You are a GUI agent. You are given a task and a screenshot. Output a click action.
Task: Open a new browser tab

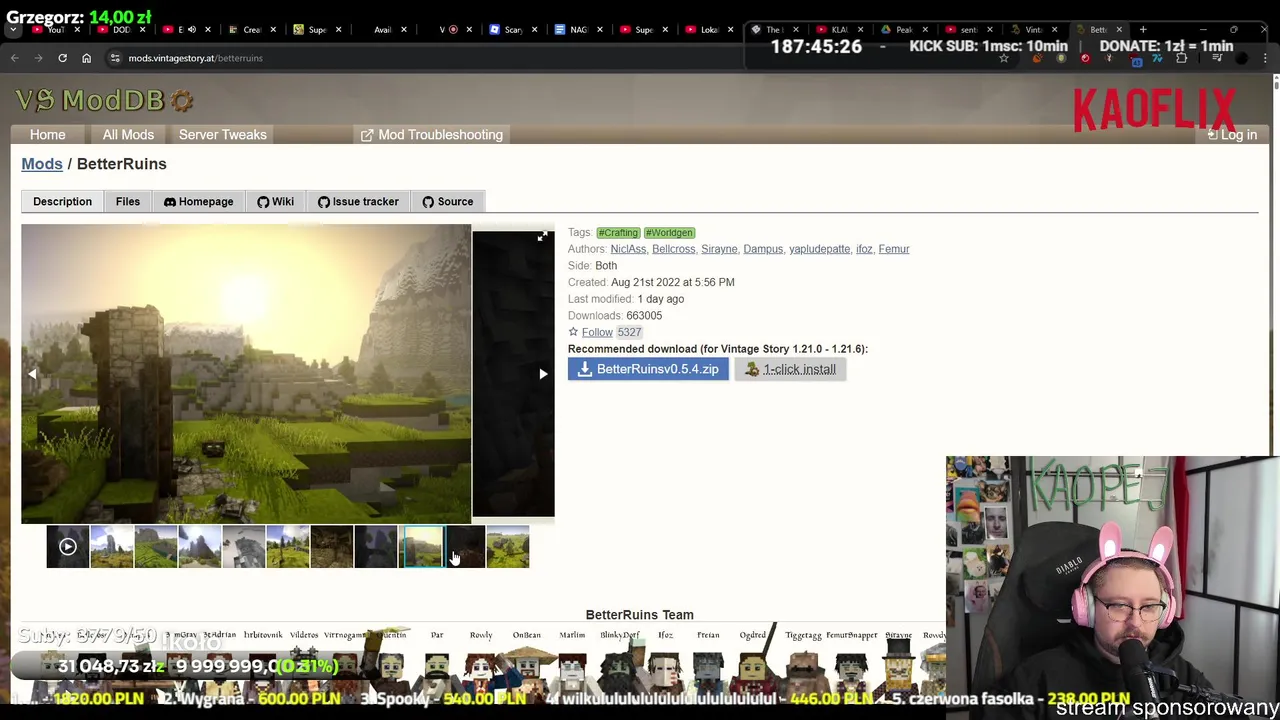point(1143,30)
